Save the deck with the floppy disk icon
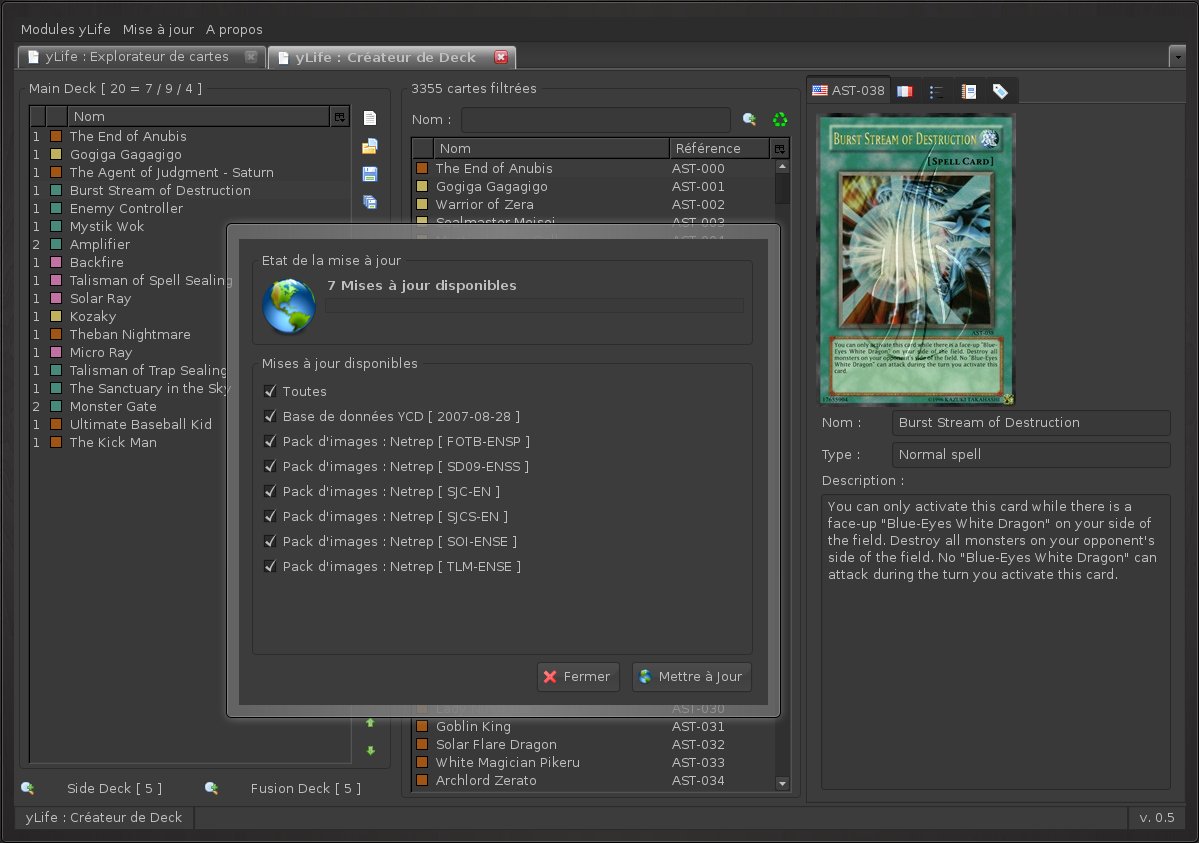Screen dimensions: 1199x843 point(370,174)
